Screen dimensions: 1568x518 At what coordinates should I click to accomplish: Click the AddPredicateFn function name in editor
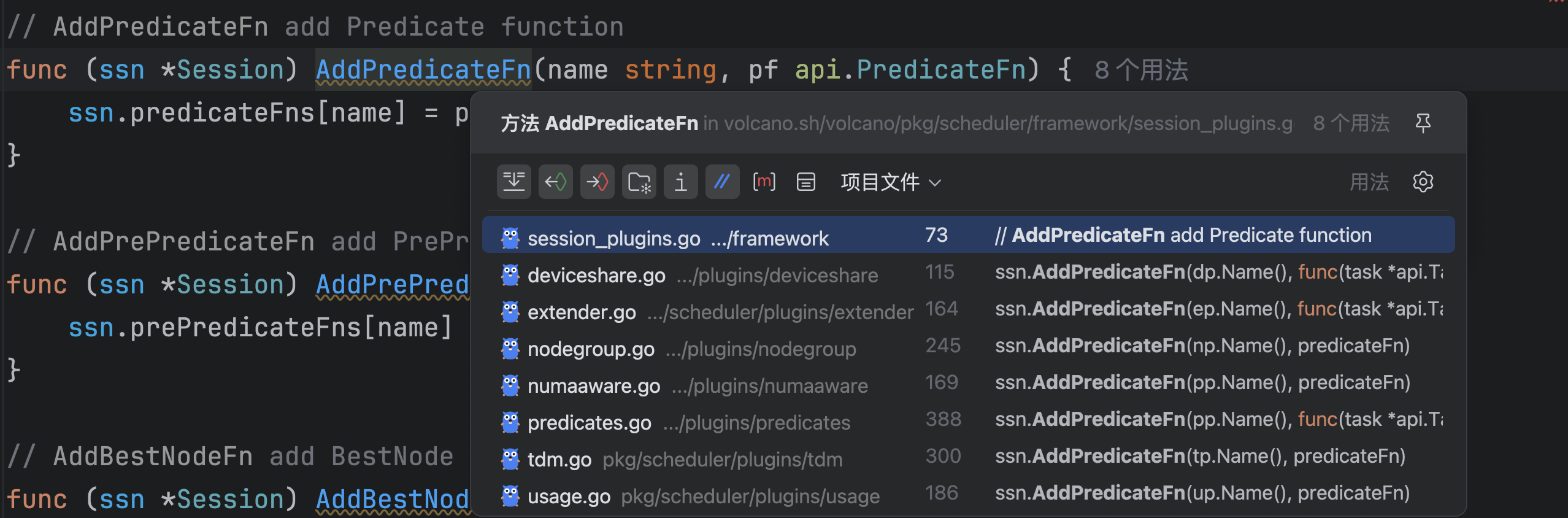click(423, 70)
